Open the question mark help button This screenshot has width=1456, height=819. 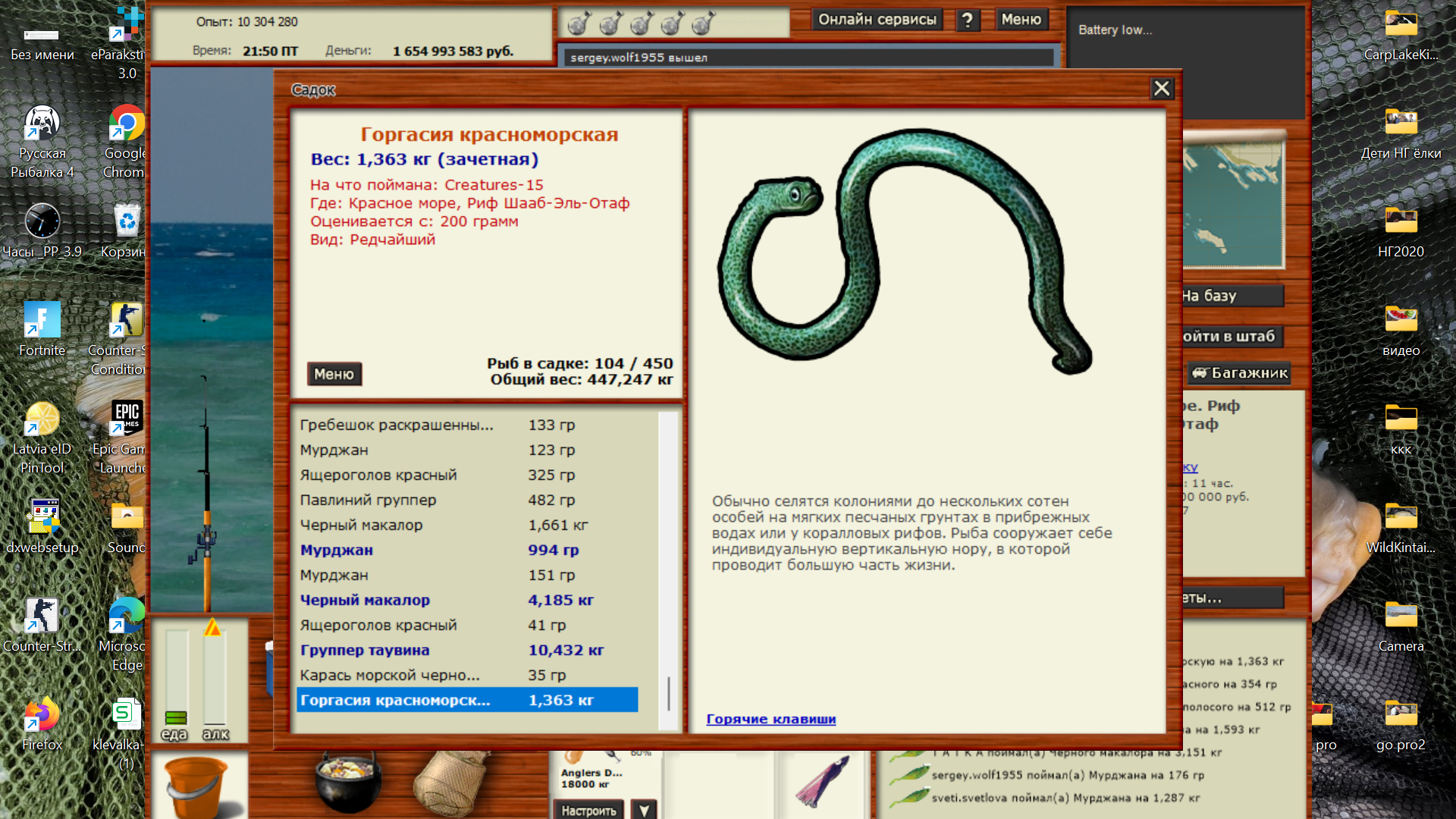click(x=967, y=20)
